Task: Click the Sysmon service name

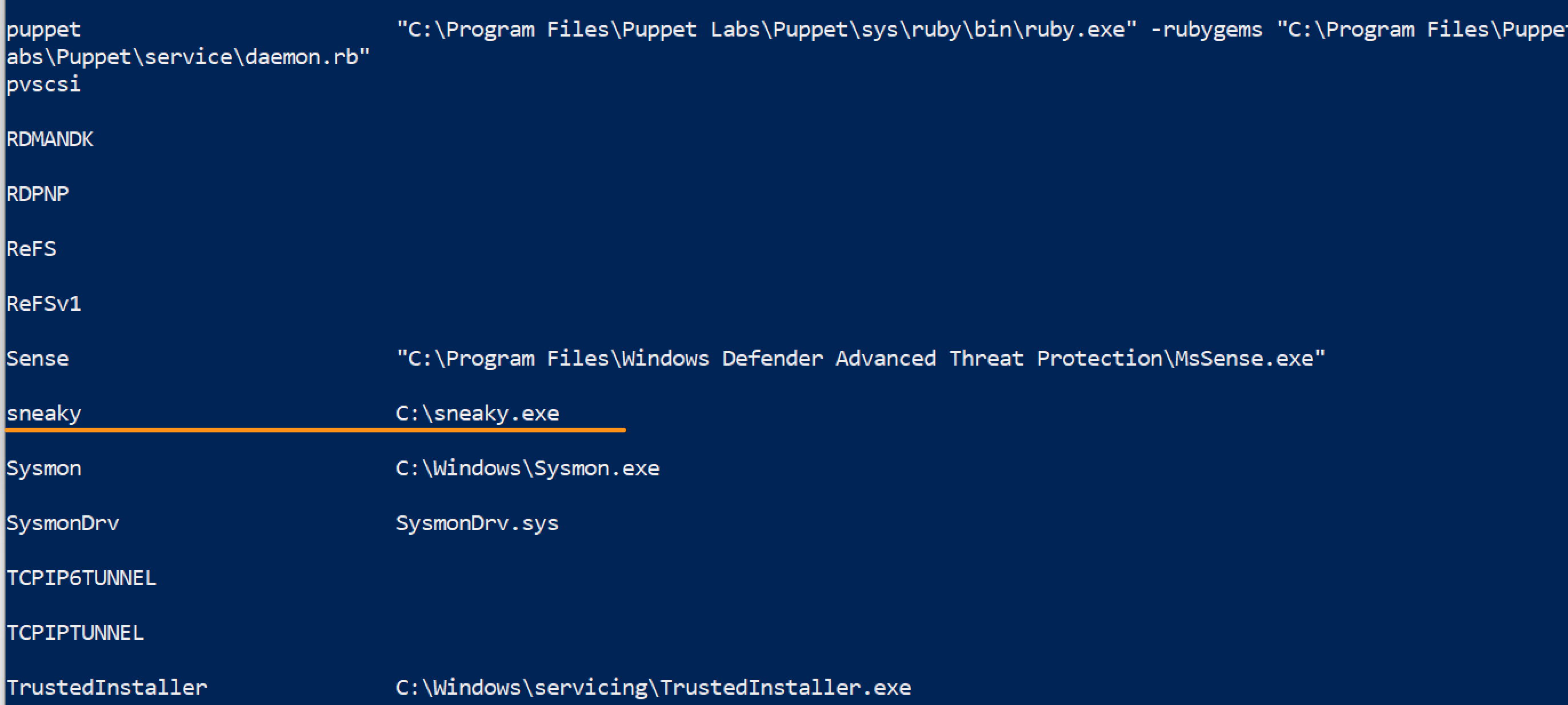Action: pyautogui.click(x=44, y=468)
